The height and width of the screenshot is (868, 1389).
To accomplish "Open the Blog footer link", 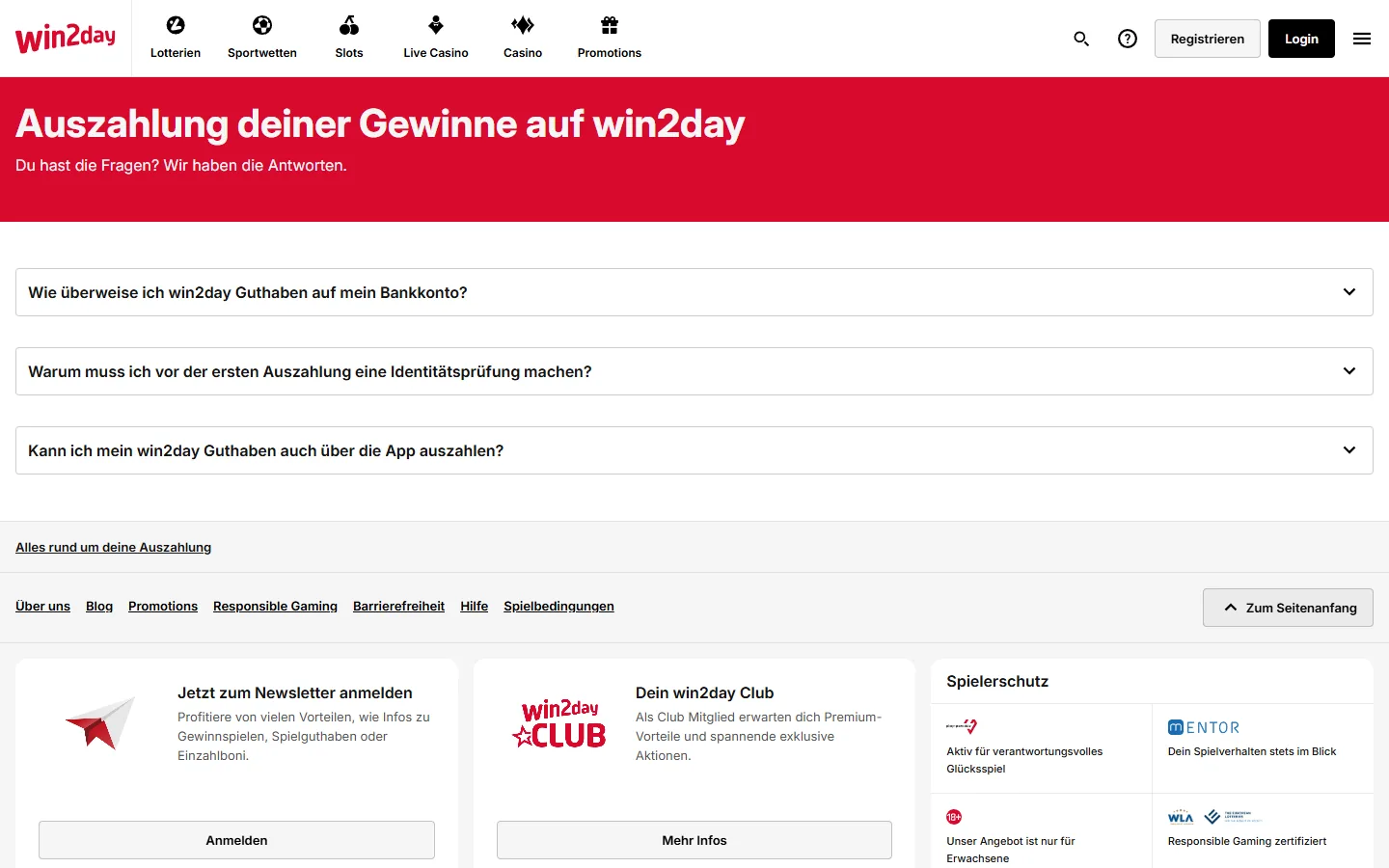I will coord(99,606).
